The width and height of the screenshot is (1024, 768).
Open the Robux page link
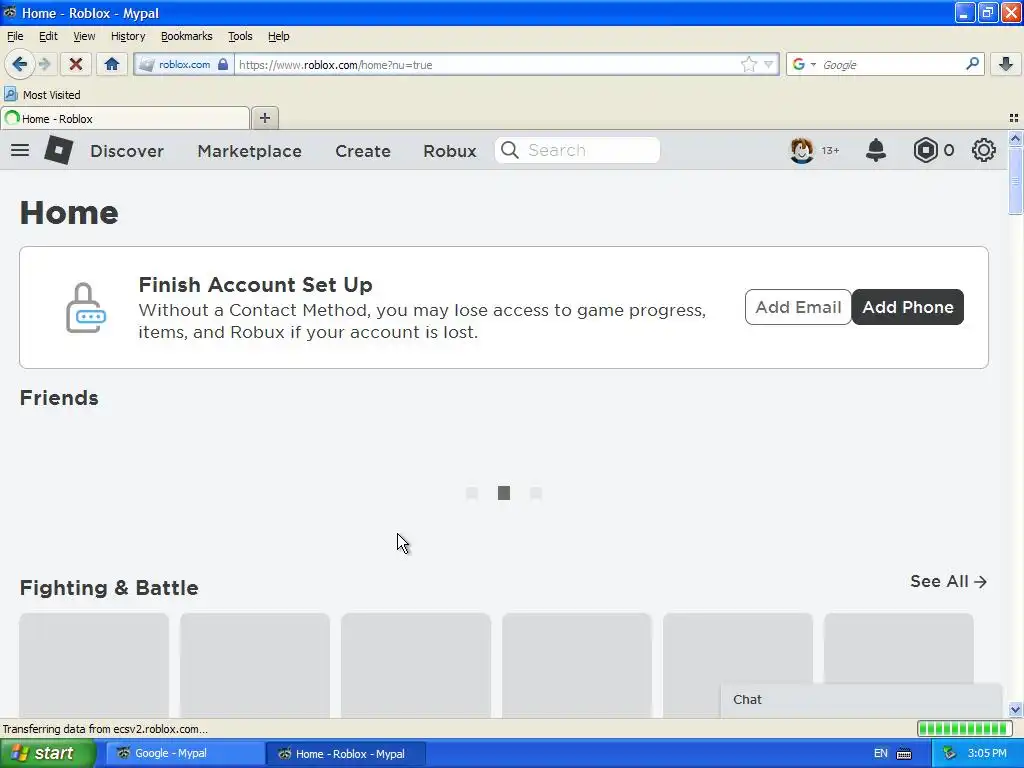tap(450, 151)
